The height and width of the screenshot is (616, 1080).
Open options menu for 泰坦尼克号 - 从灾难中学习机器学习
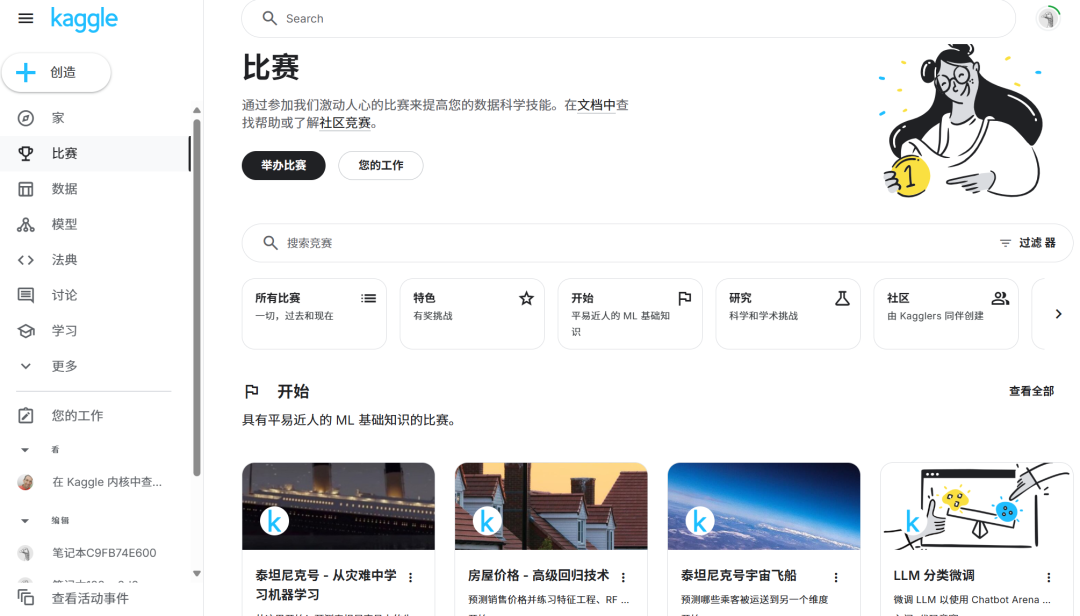click(x=411, y=577)
